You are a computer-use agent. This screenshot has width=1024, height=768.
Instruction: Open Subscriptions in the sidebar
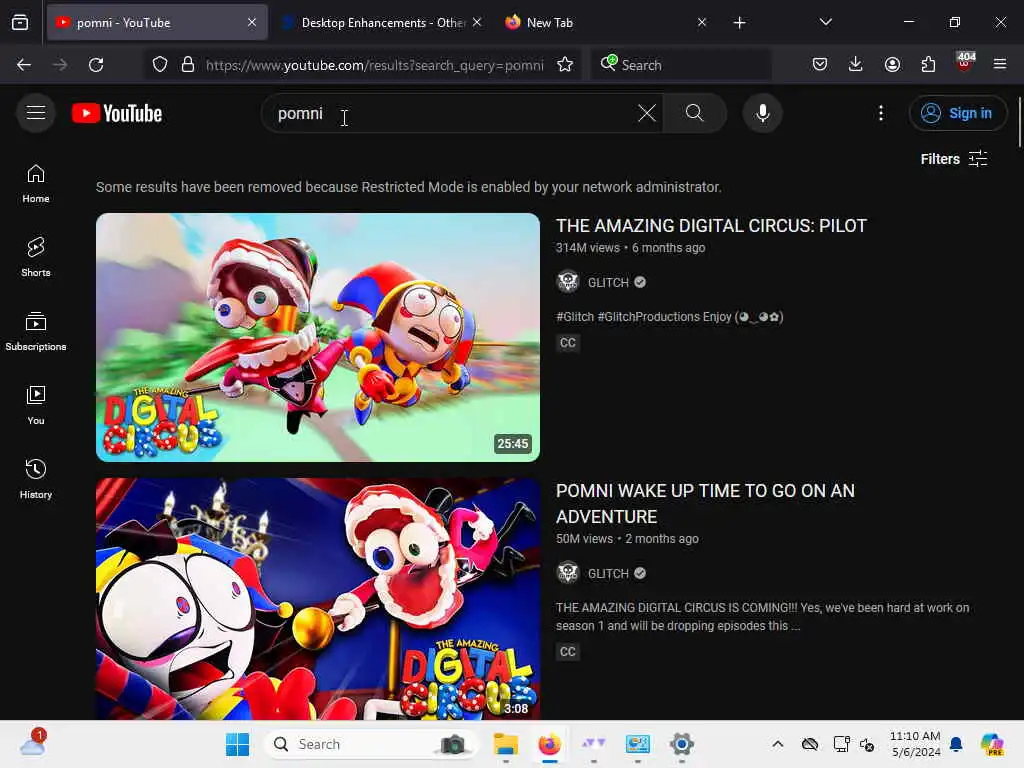[36, 332]
